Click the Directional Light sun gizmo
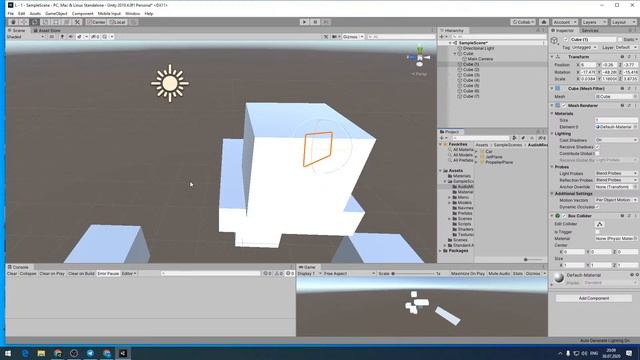Viewport: 640px width, 360px height. (170, 83)
